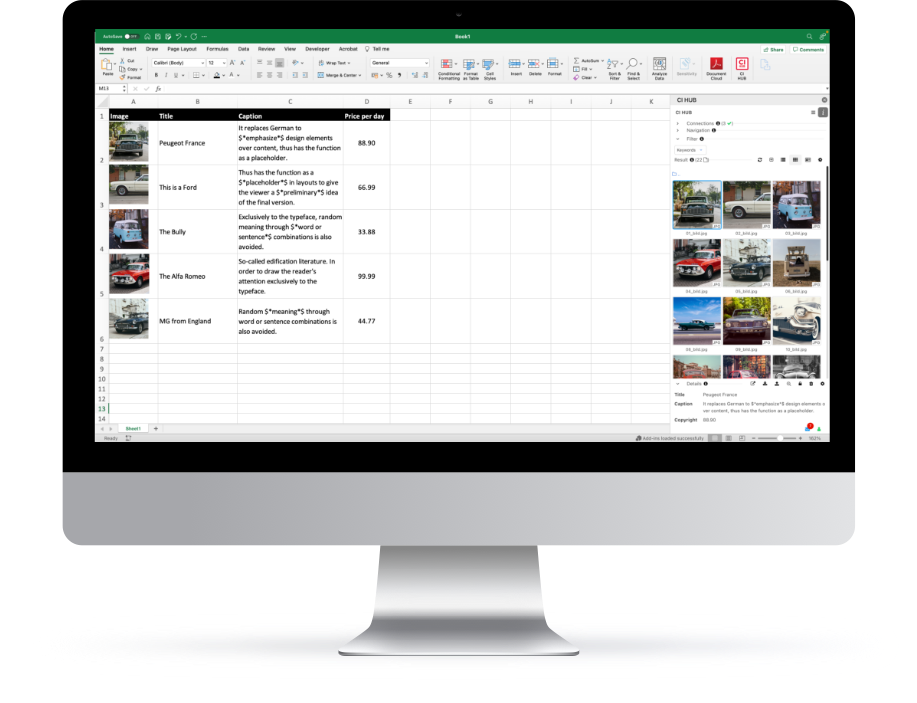This screenshot has height=703, width=917.
Task: Open the Data ribbon tab
Action: coord(243,49)
